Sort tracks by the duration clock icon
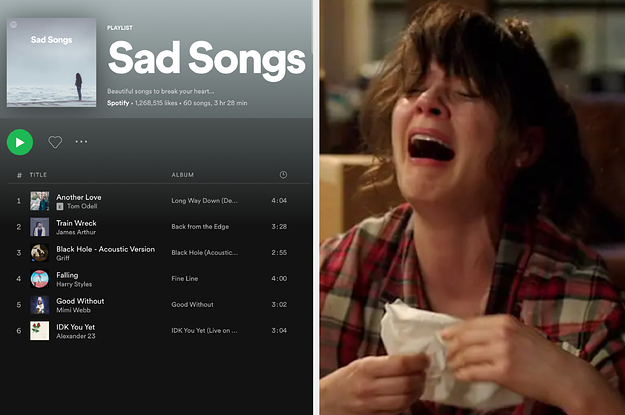625x415 pixels. pyautogui.click(x=283, y=175)
